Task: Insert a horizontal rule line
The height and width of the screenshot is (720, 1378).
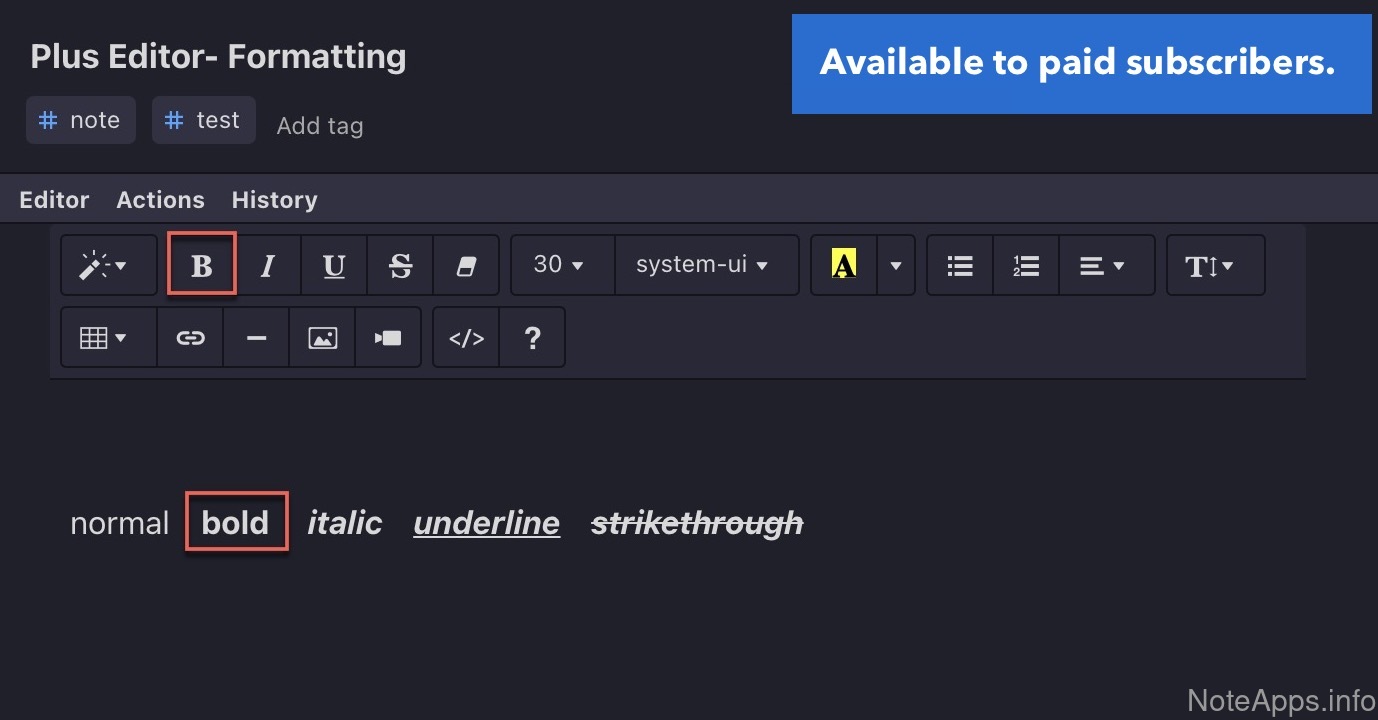Action: (x=256, y=338)
